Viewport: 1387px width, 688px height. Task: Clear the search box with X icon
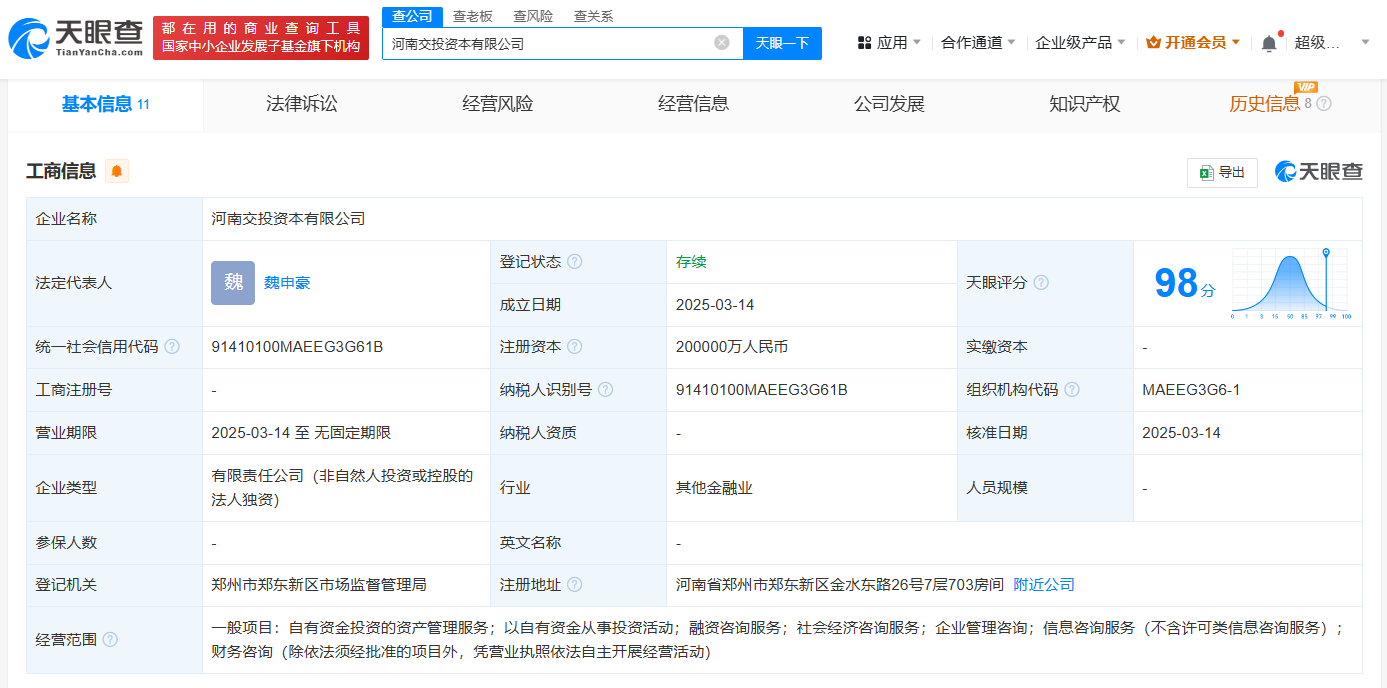tap(721, 43)
